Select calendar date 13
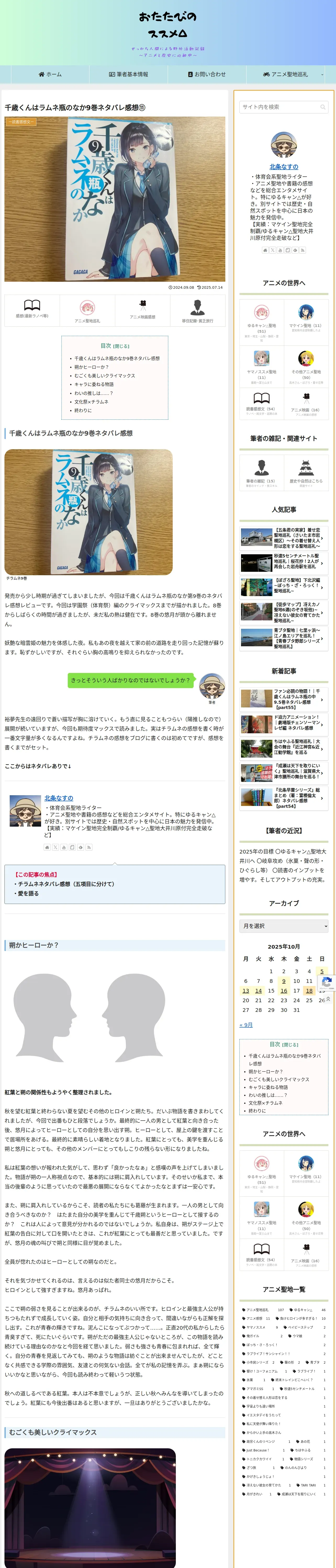The image size is (336, 1568). [x=246, y=990]
